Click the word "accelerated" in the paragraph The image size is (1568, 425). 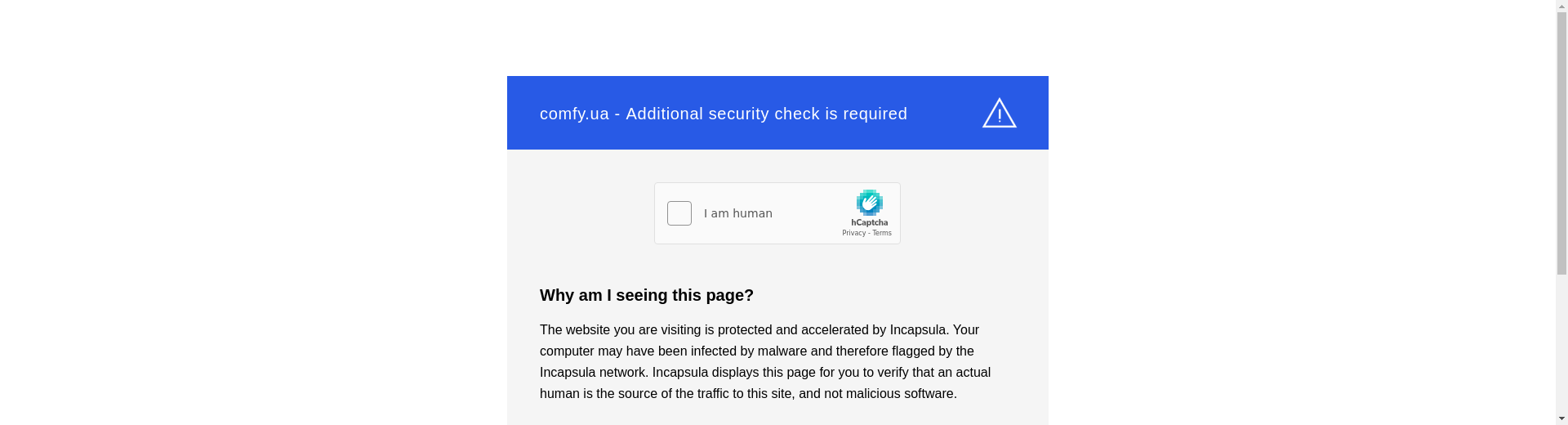point(835,330)
